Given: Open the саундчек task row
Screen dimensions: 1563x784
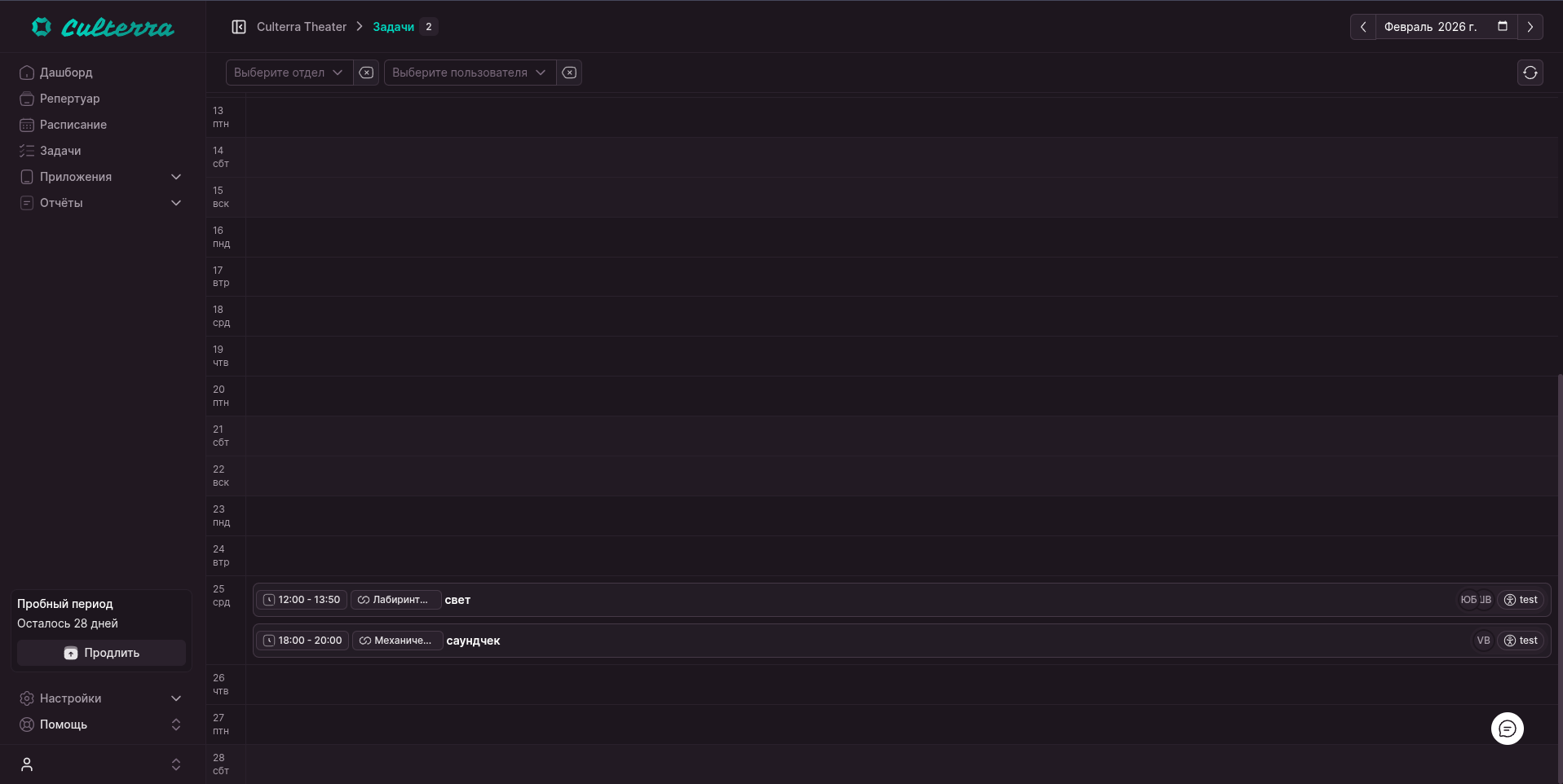Looking at the screenshot, I should click(x=897, y=641).
